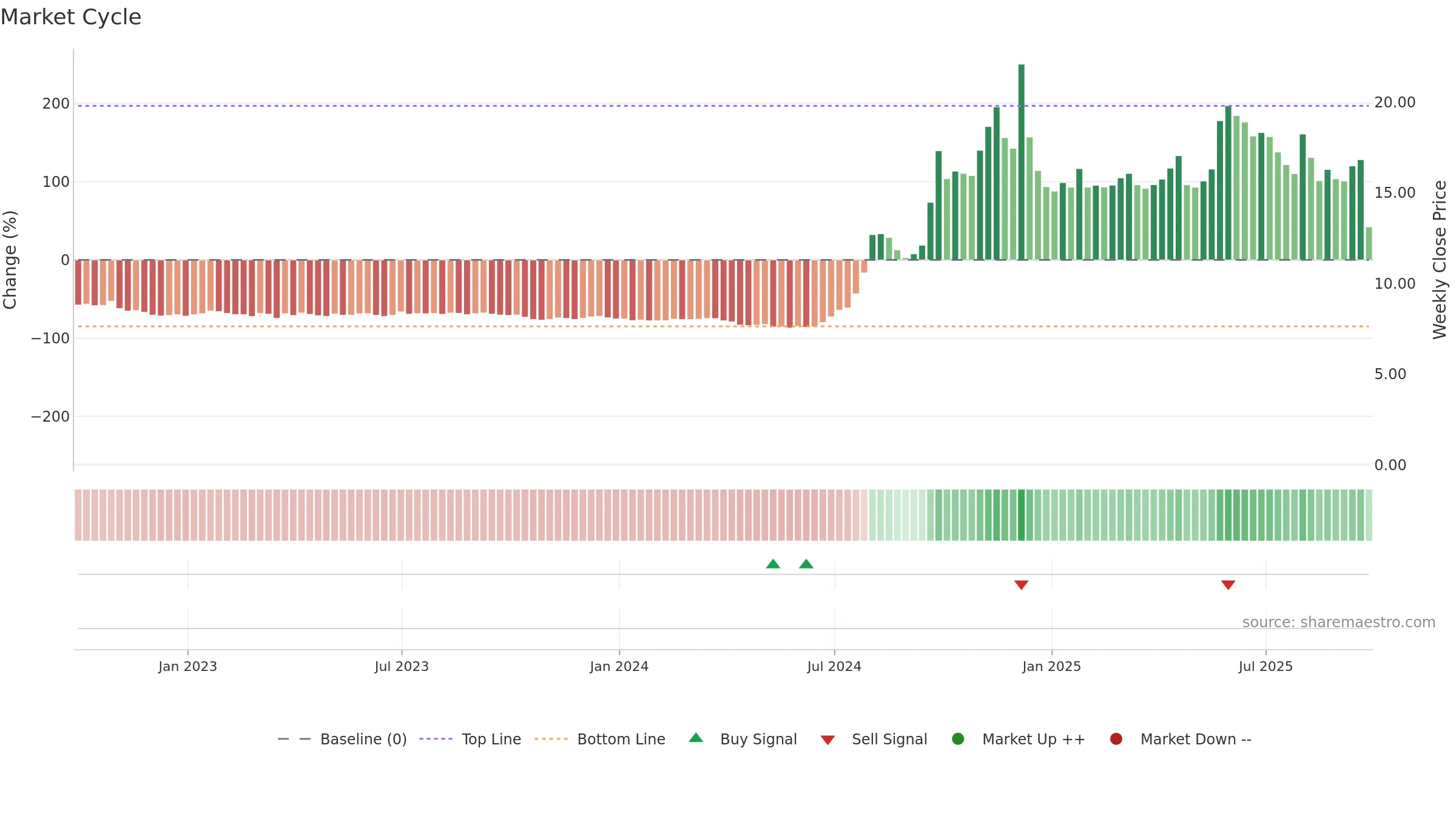The width and height of the screenshot is (1456, 819).
Task: Click the first pink cell of the heatmap strip
Action: point(78,515)
